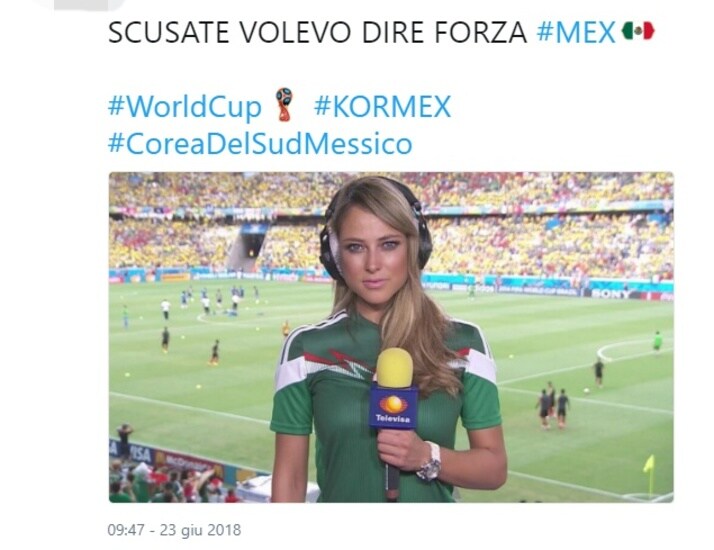Screen dimensions: 714x550
Task: Open the tweet's stadium photo
Action: (391, 337)
